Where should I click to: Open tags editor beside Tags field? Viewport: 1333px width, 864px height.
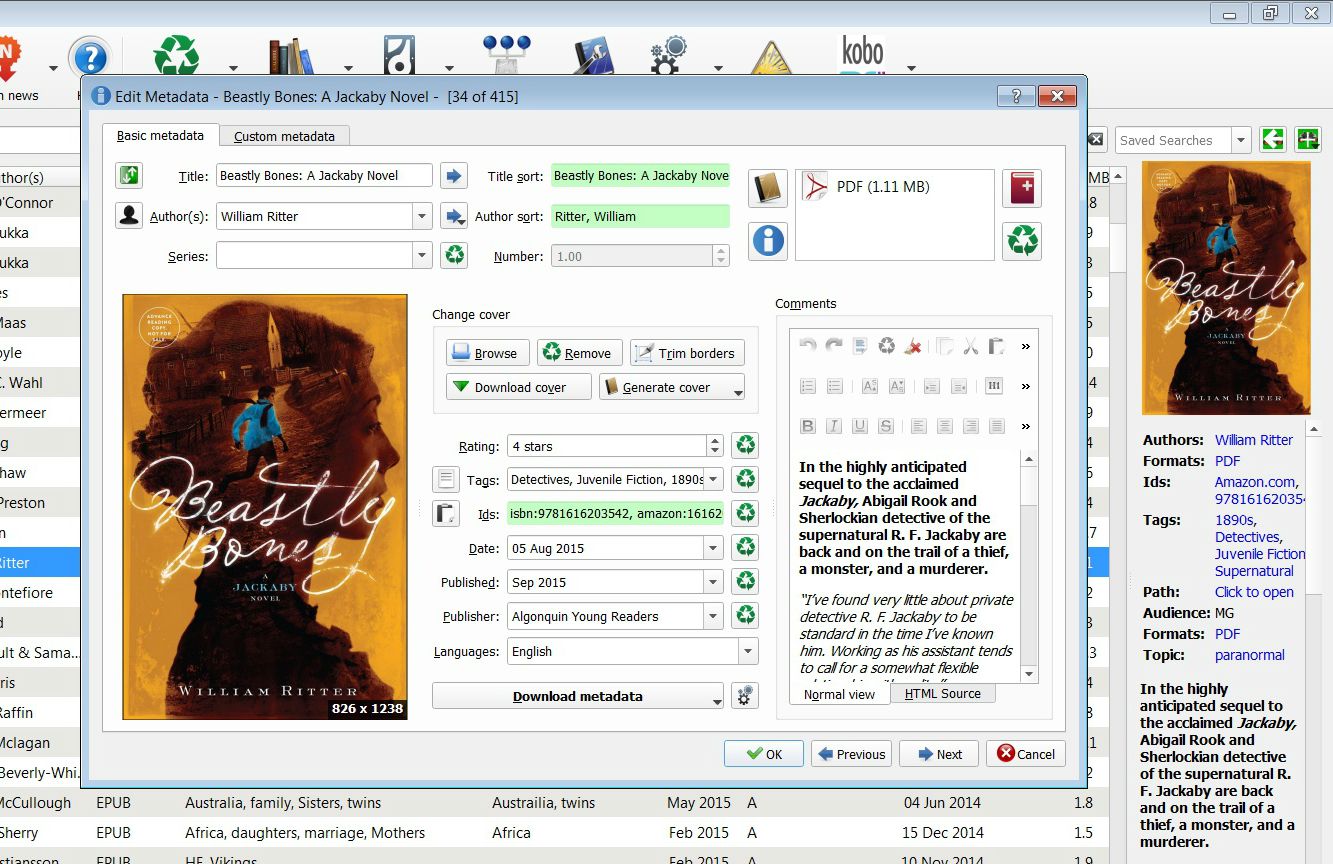click(x=445, y=479)
